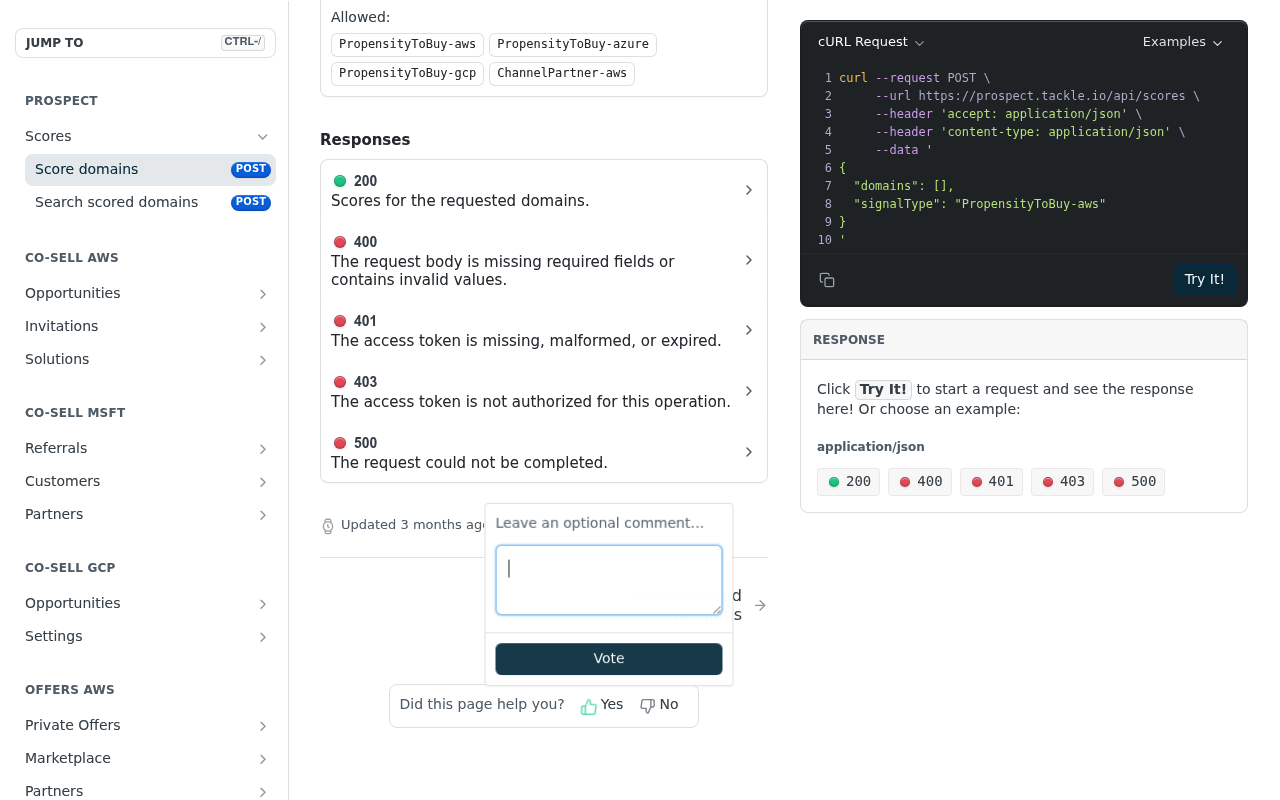The width and height of the screenshot is (1280, 800).
Task: Open the Examples dropdown
Action: tap(1182, 42)
